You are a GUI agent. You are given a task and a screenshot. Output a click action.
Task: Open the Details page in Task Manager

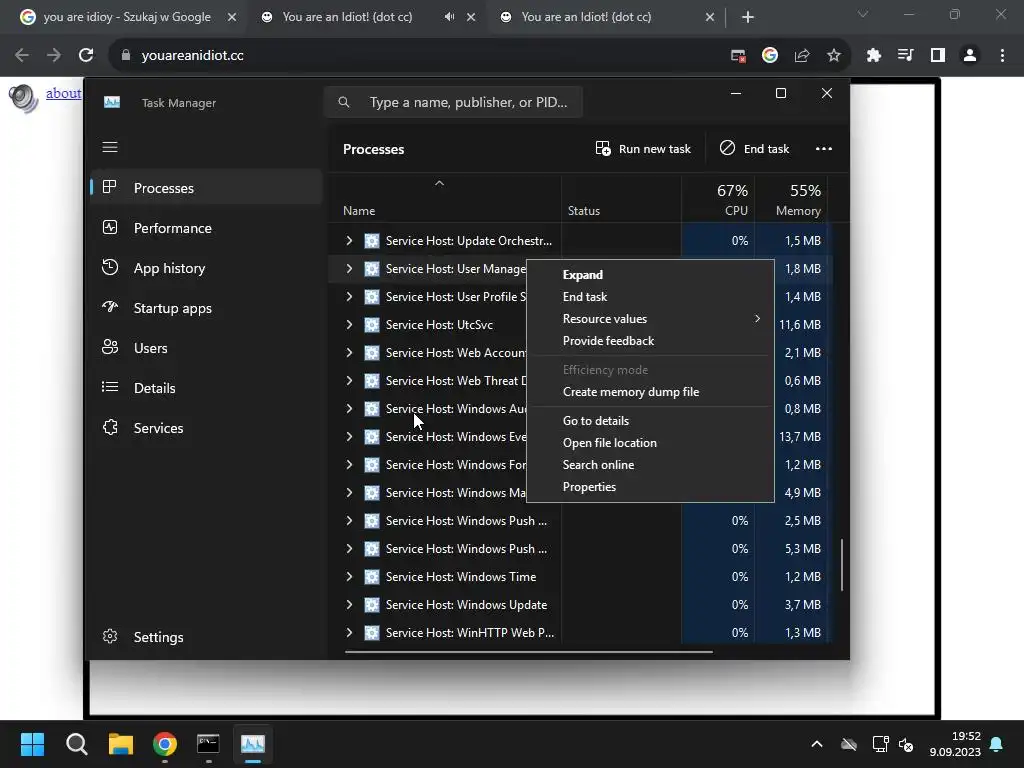(x=206, y=388)
